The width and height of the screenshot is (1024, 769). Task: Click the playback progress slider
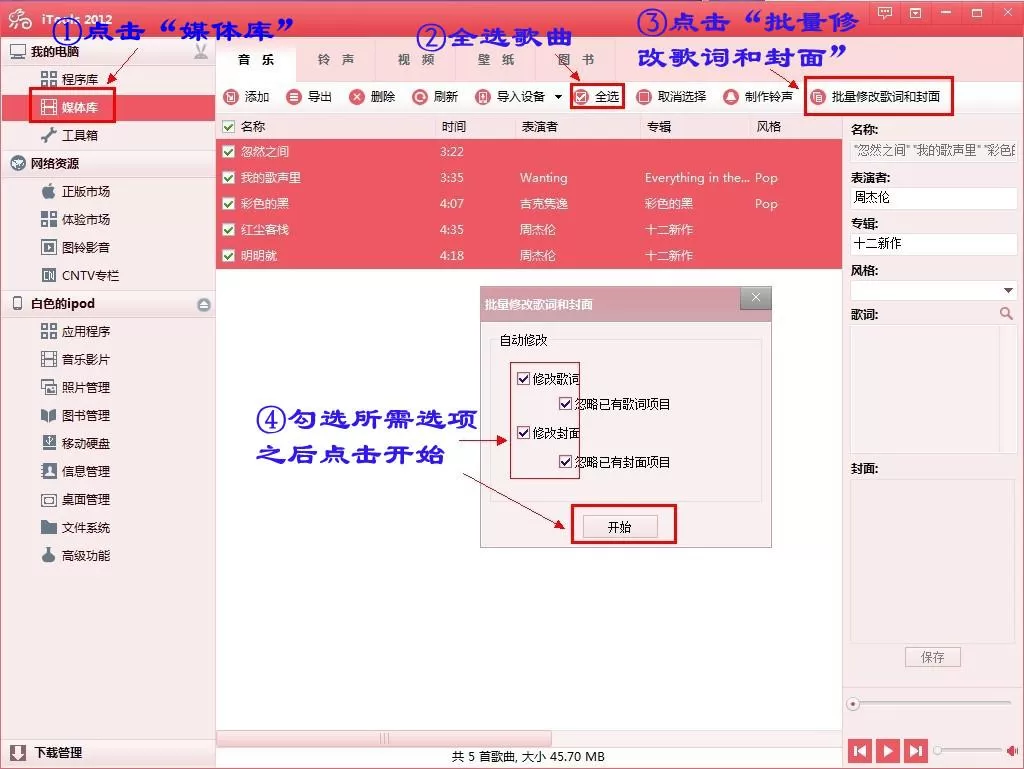point(931,704)
